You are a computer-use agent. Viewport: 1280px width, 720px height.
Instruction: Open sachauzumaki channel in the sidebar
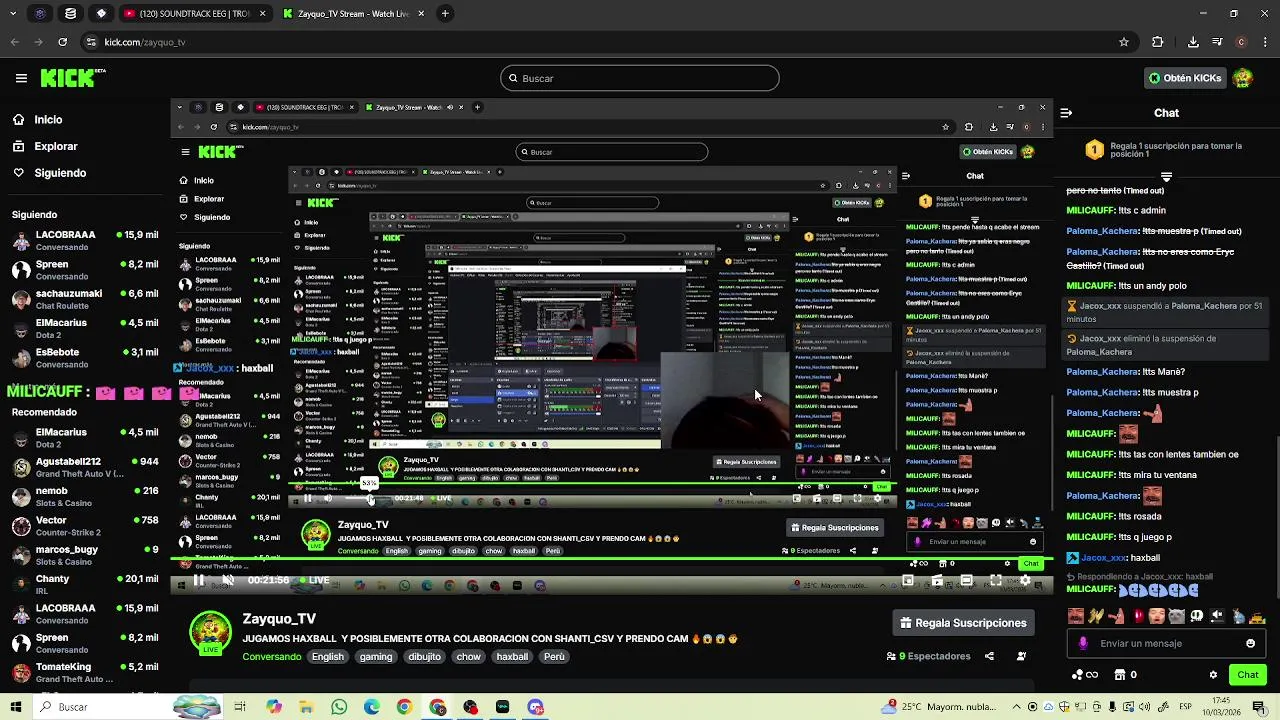pos(84,300)
